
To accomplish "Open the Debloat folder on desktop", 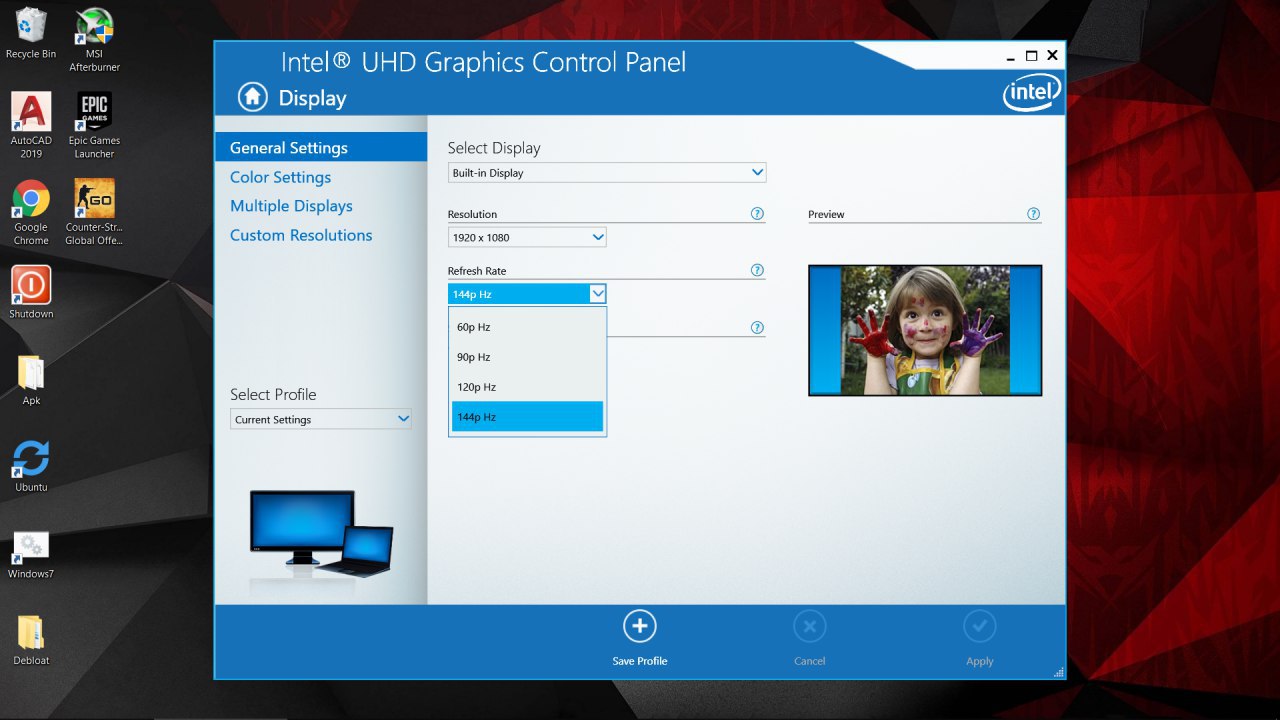I will click(31, 640).
